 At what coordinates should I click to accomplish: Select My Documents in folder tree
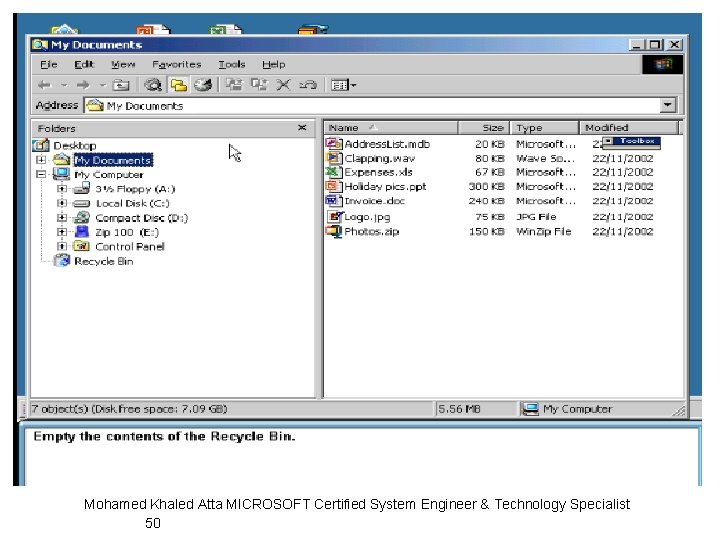[113, 160]
